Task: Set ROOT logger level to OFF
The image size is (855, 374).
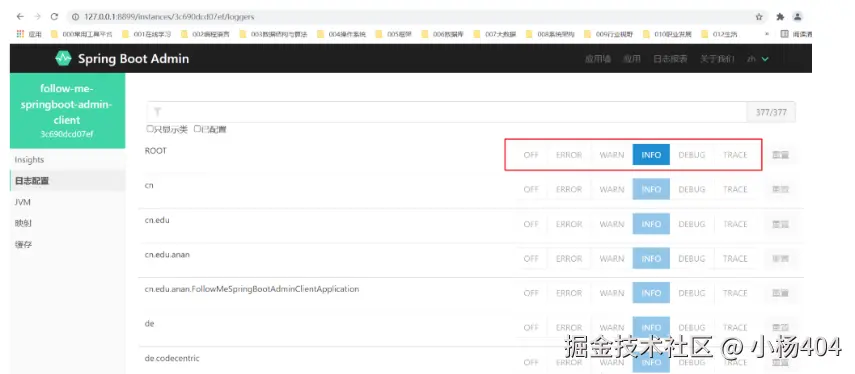Action: pyautogui.click(x=531, y=155)
